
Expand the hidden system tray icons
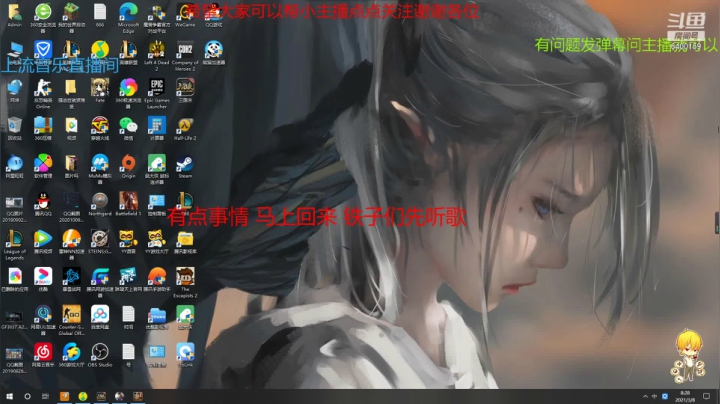pos(645,396)
